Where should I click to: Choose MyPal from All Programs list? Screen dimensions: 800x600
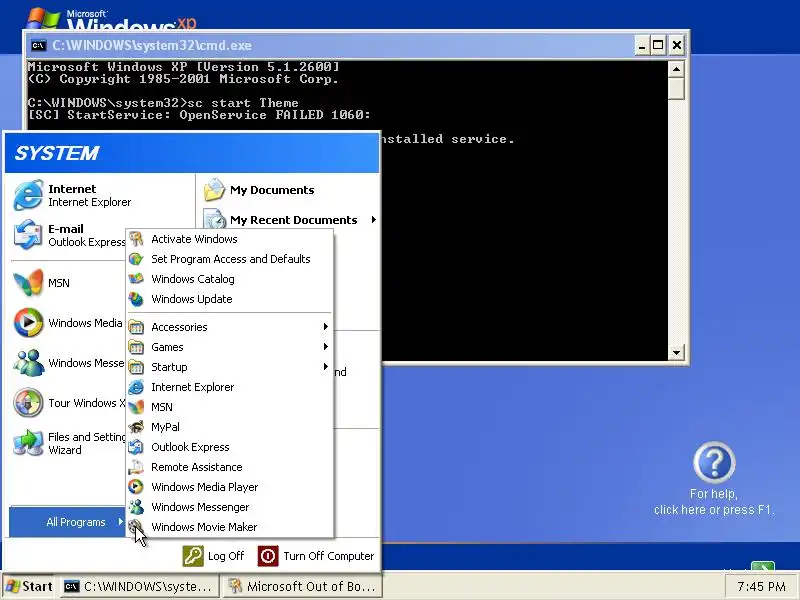tap(230, 427)
